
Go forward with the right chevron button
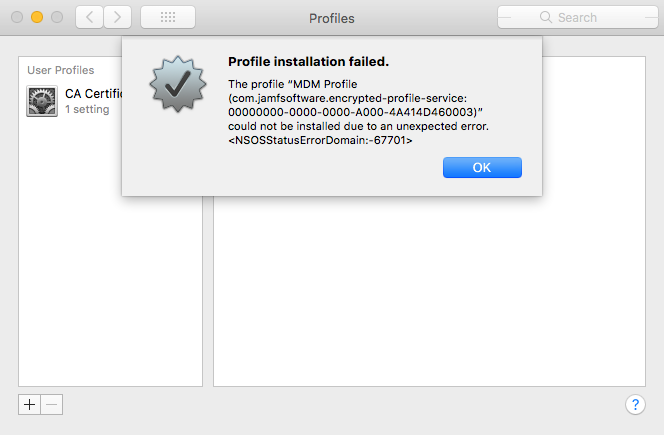click(x=117, y=17)
